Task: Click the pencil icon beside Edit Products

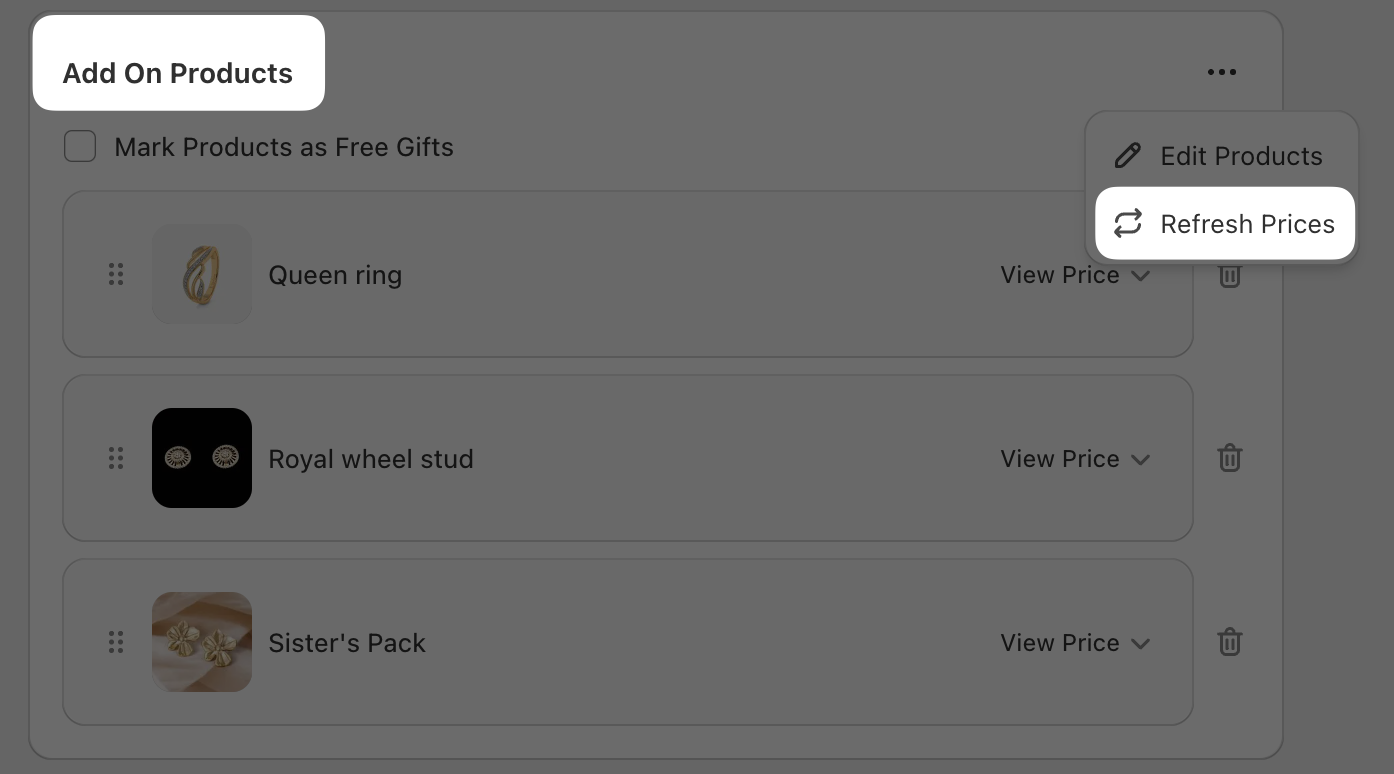Action: [x=1128, y=155]
